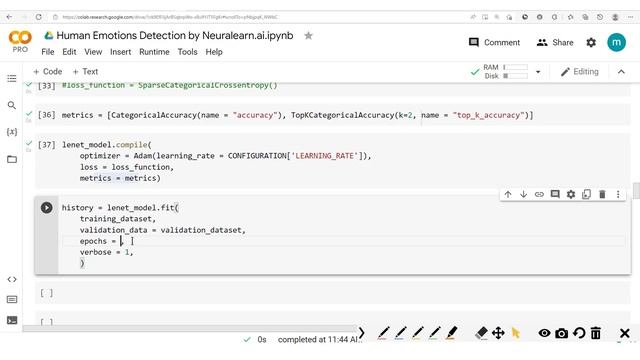This screenshot has width=640, height=360.
Task: Star the notebook
Action: [309, 36]
